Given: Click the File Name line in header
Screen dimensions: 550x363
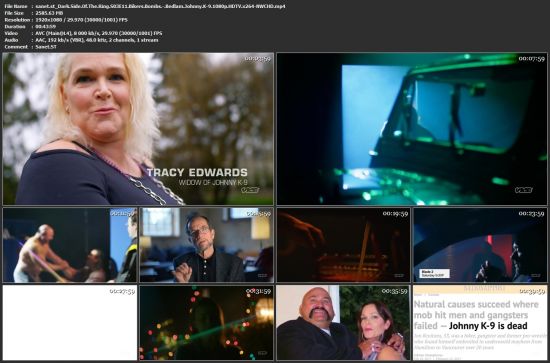Looking at the screenshot, I should [145, 6].
